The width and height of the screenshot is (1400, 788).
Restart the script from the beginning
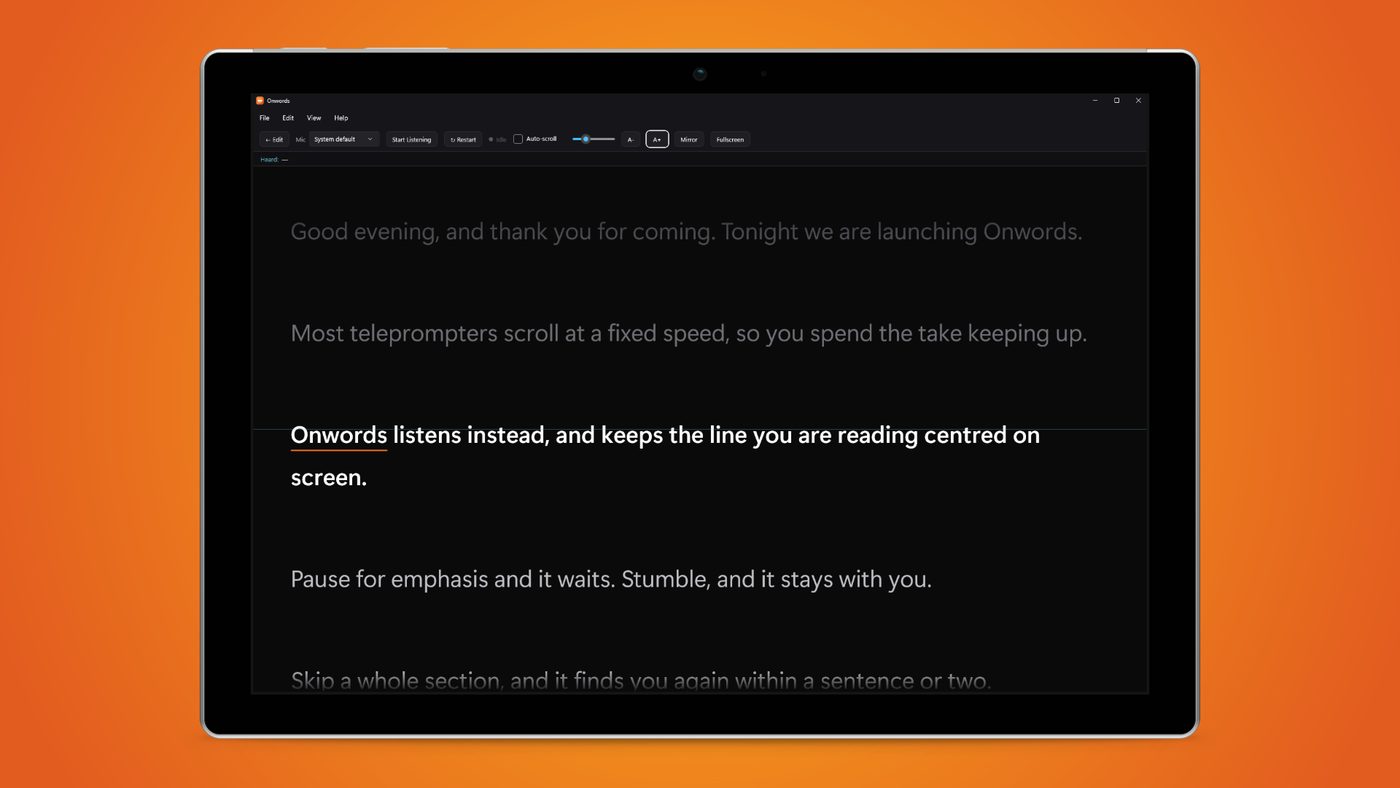coord(463,140)
